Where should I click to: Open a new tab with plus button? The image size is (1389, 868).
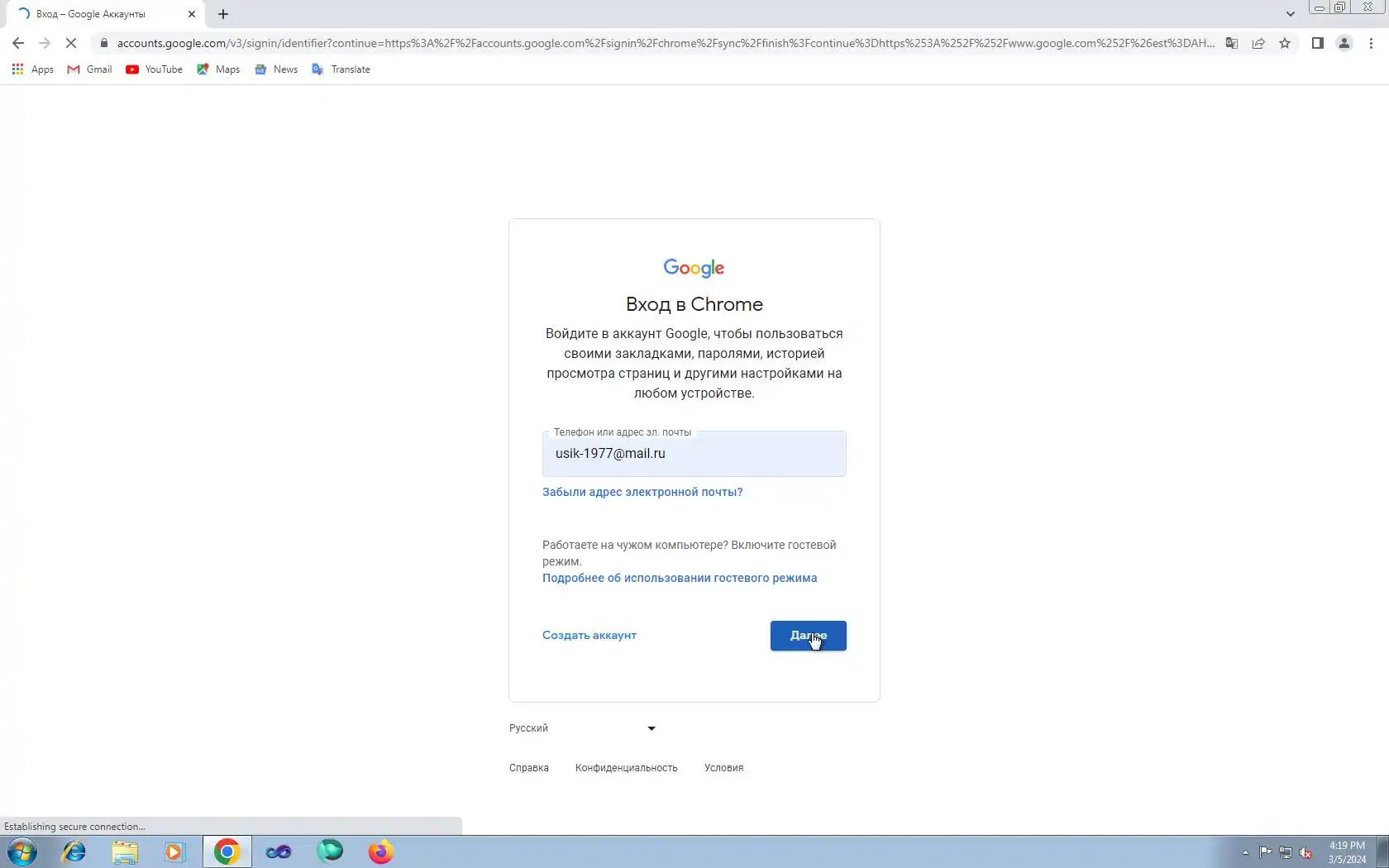coord(223,14)
